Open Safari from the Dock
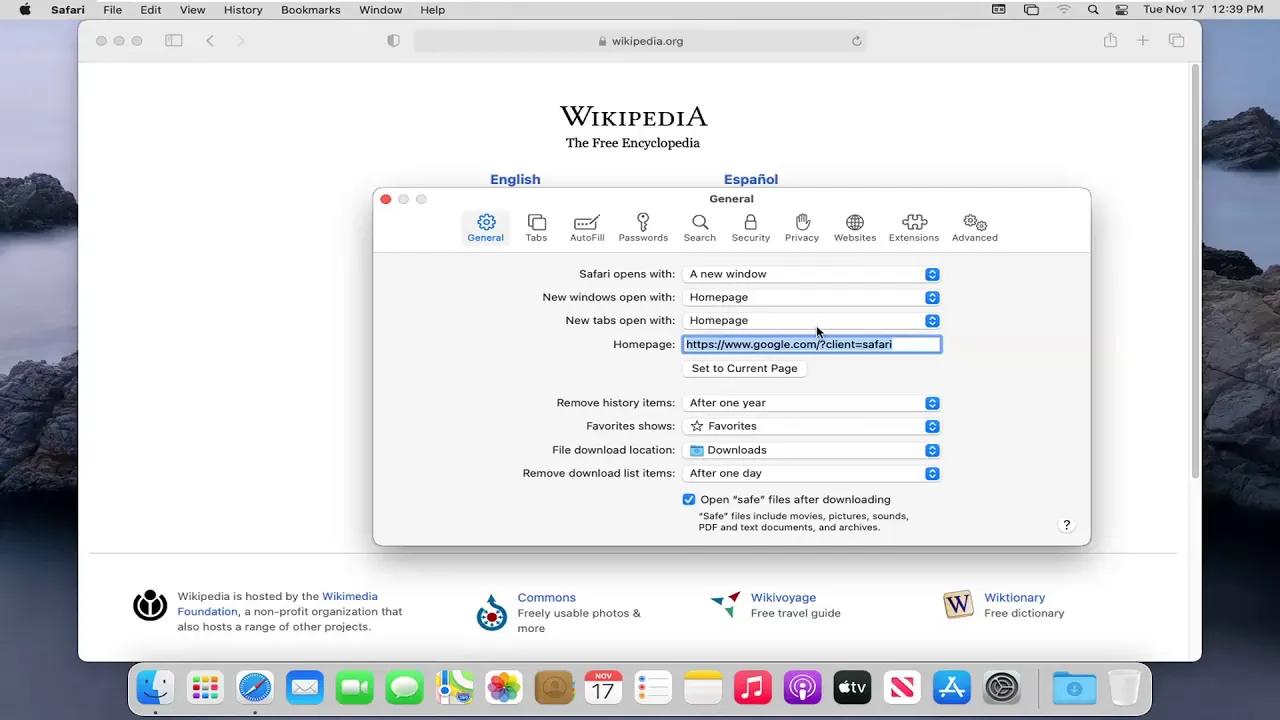Image resolution: width=1280 pixels, height=720 pixels. click(255, 688)
